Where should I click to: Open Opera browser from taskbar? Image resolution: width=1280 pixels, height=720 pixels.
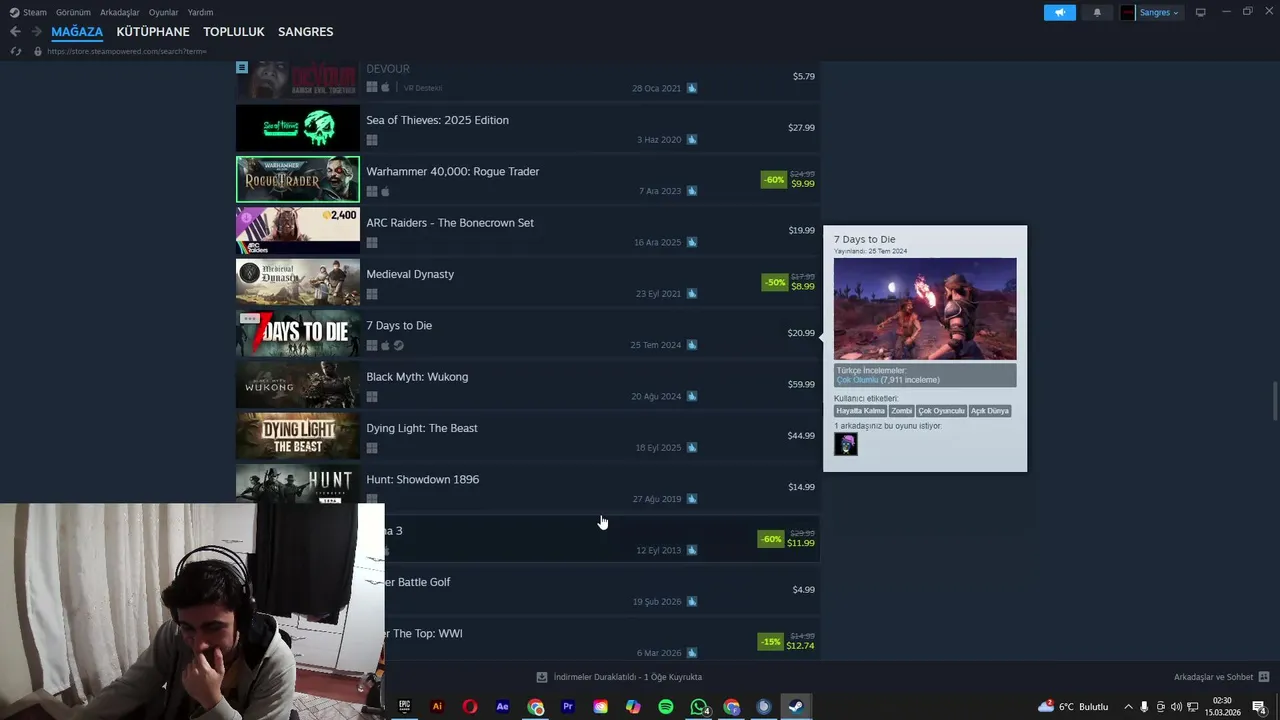[x=470, y=706]
